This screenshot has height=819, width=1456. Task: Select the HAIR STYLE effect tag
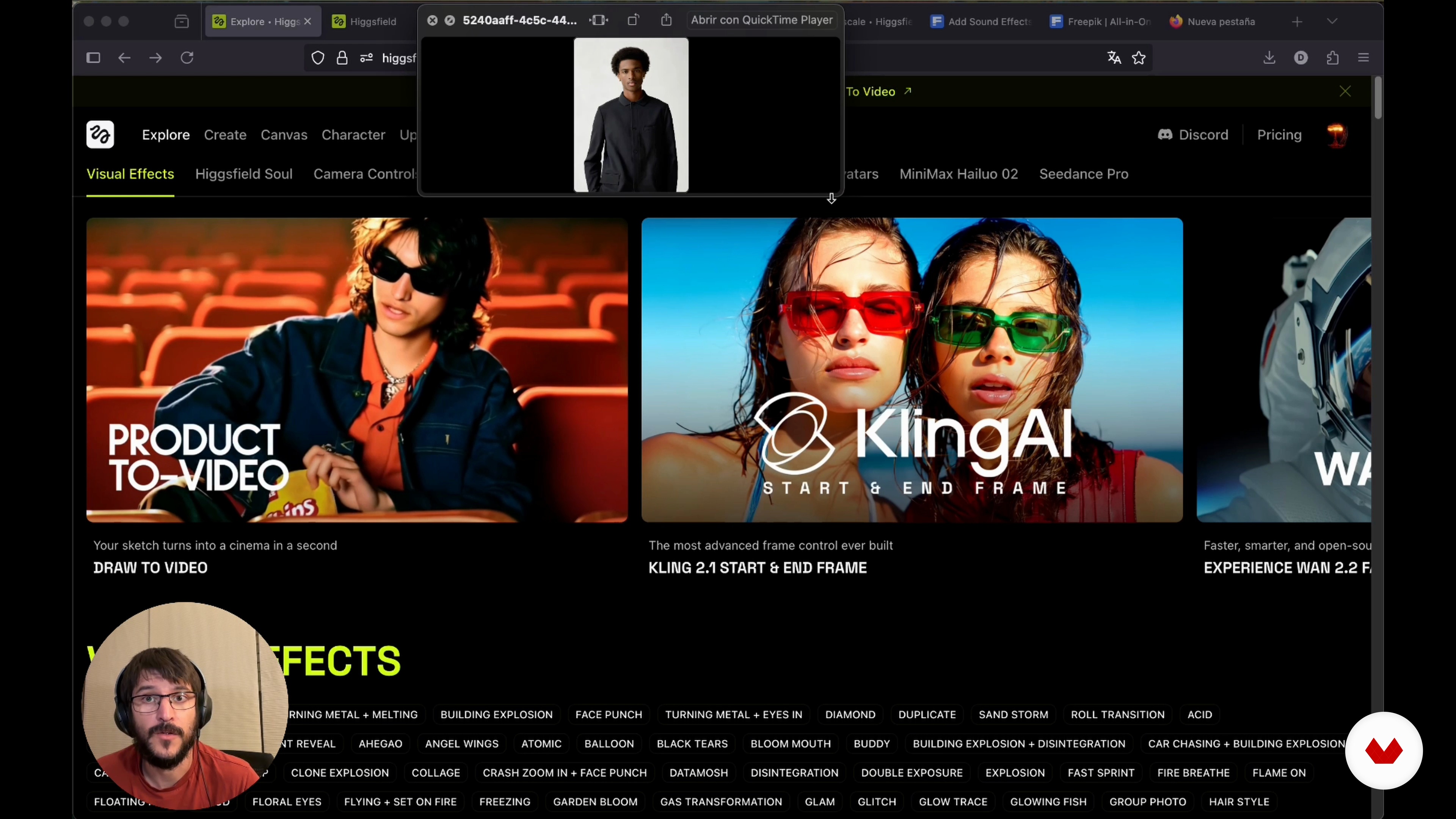point(1239,802)
